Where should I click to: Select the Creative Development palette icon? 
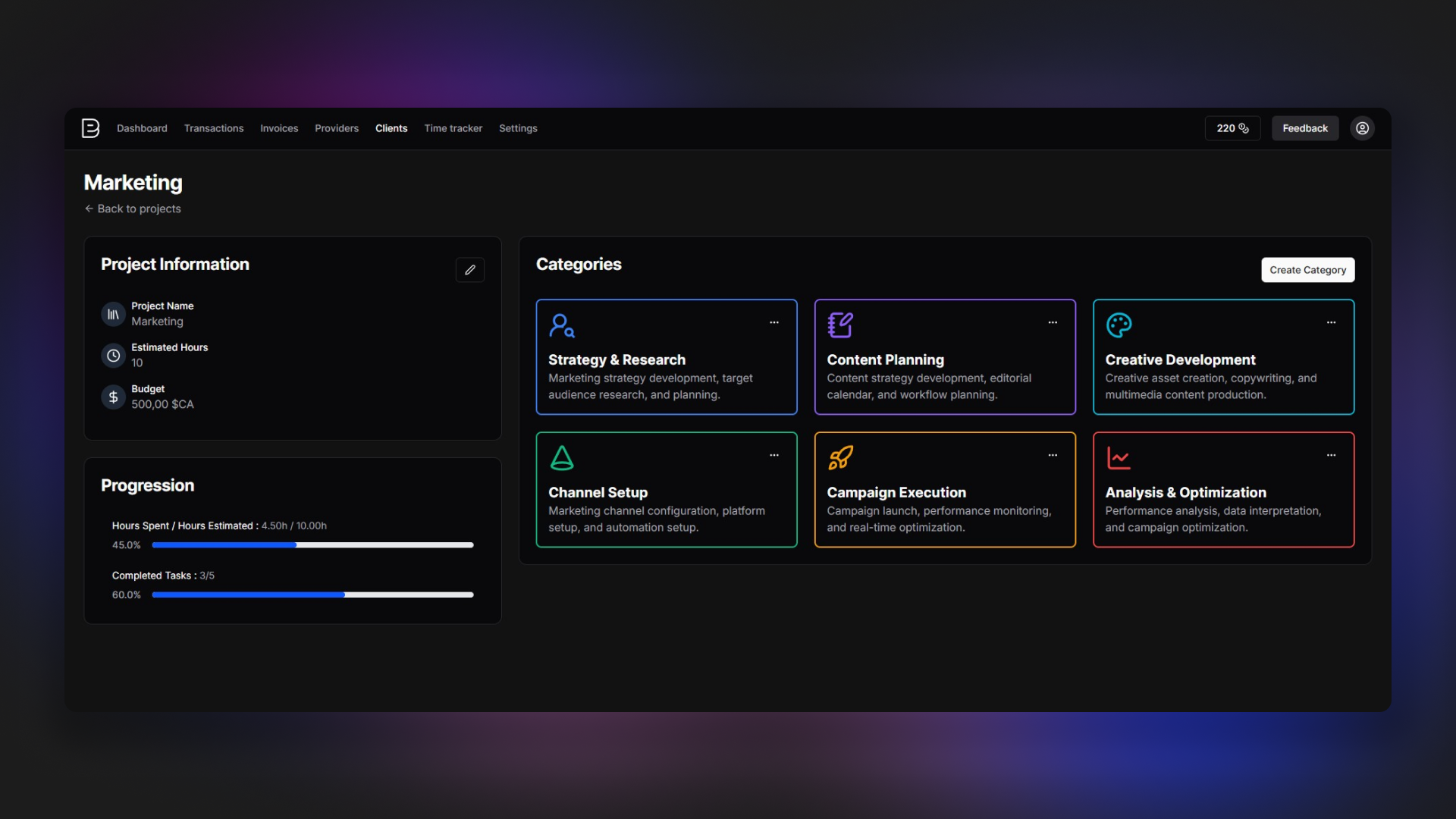[1120, 325]
